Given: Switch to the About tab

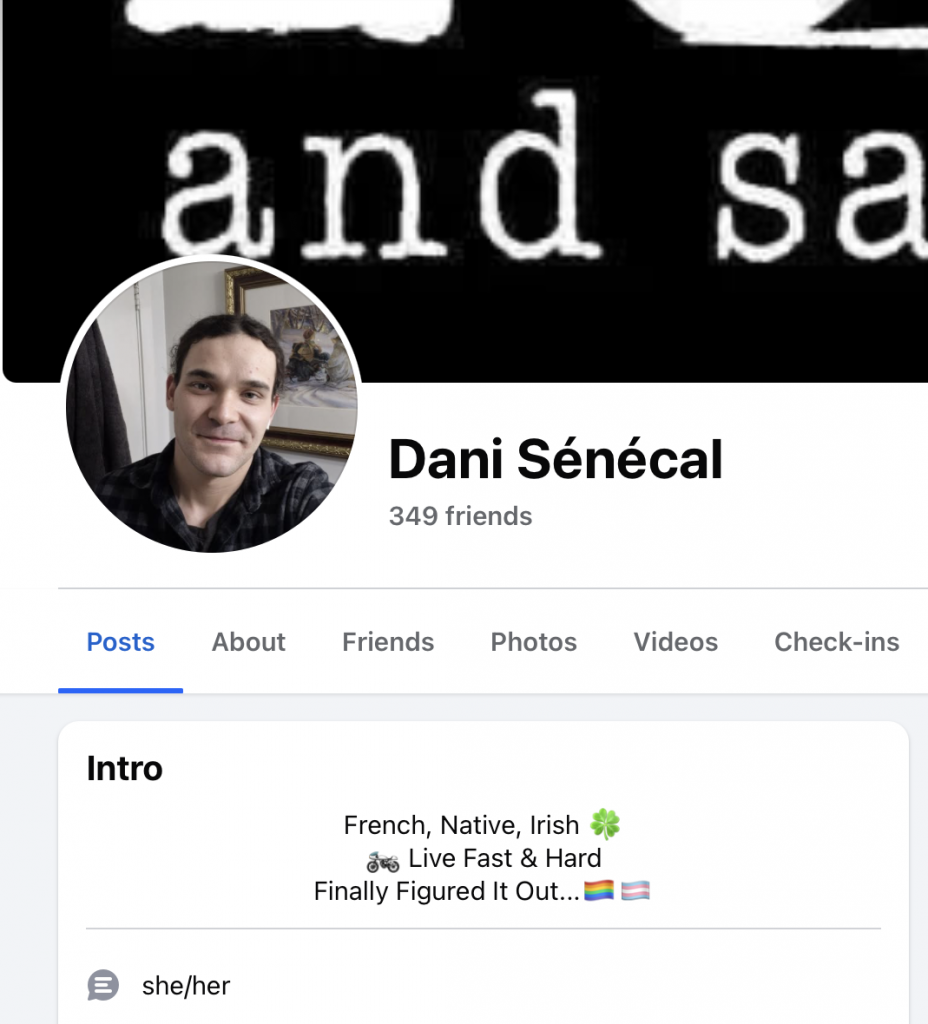Looking at the screenshot, I should click(248, 642).
